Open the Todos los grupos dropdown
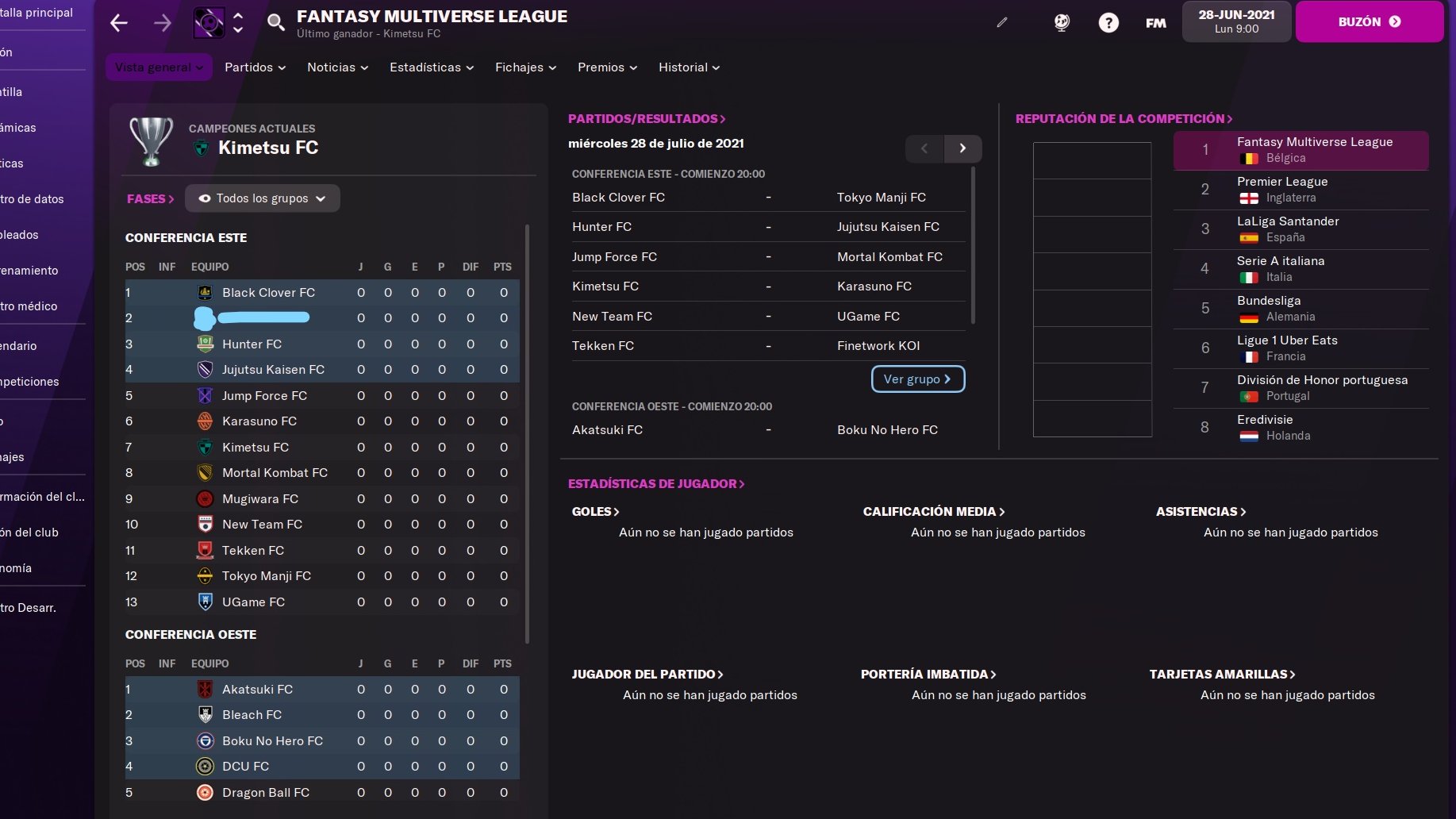1456x819 pixels. [263, 198]
